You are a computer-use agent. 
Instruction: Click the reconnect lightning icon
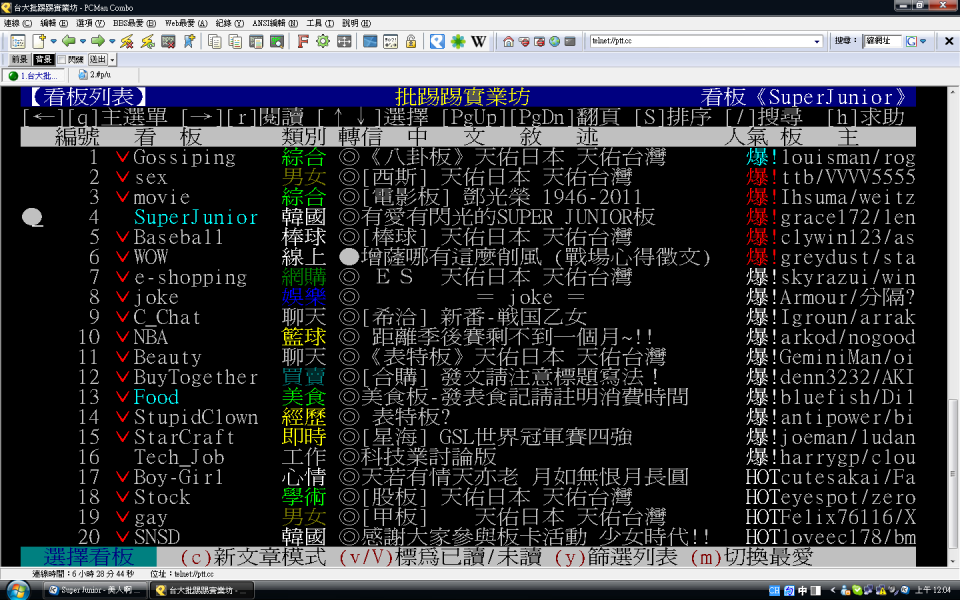click(148, 42)
